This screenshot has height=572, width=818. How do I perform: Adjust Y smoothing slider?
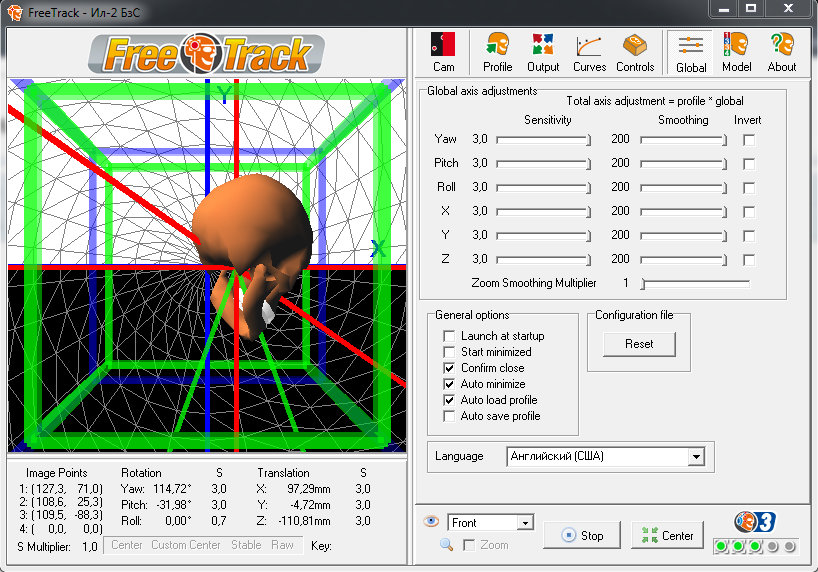(x=683, y=236)
